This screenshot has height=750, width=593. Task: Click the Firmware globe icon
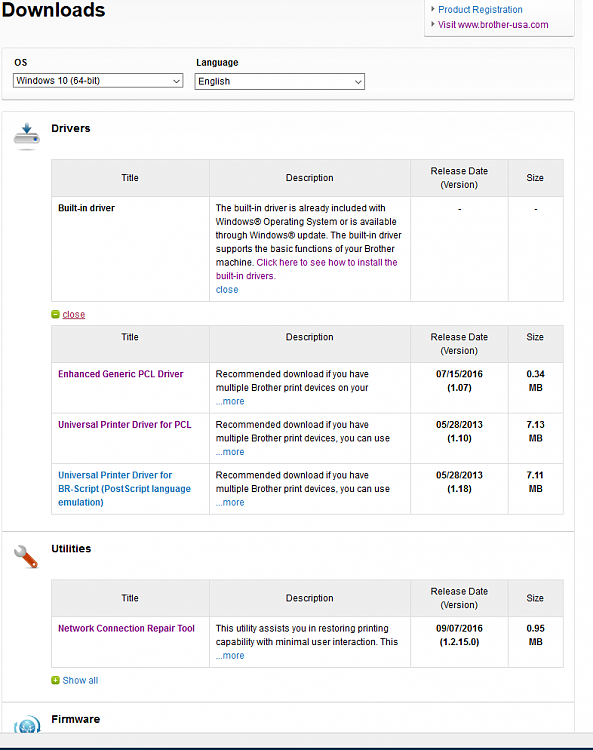point(27,724)
